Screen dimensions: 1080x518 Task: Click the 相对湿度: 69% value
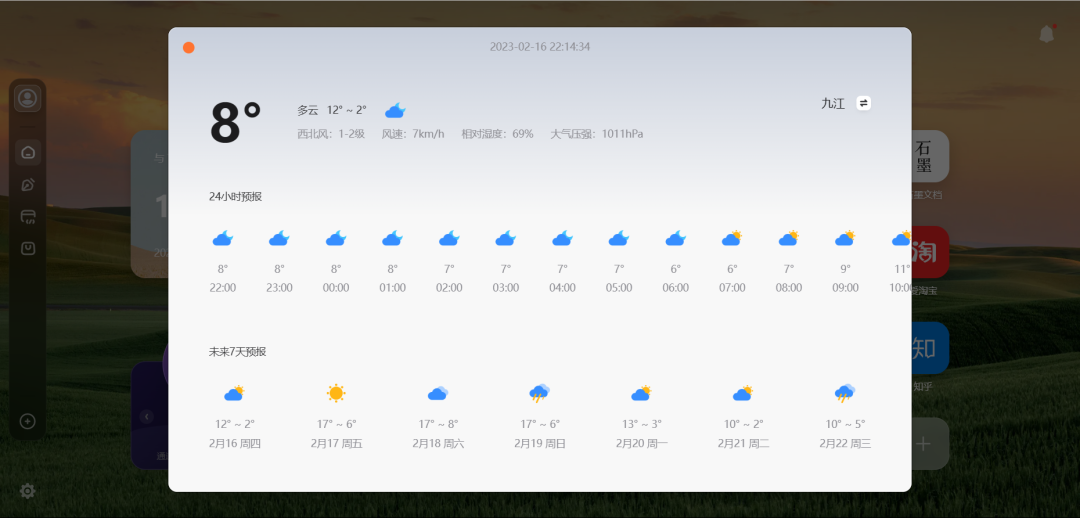(497, 134)
